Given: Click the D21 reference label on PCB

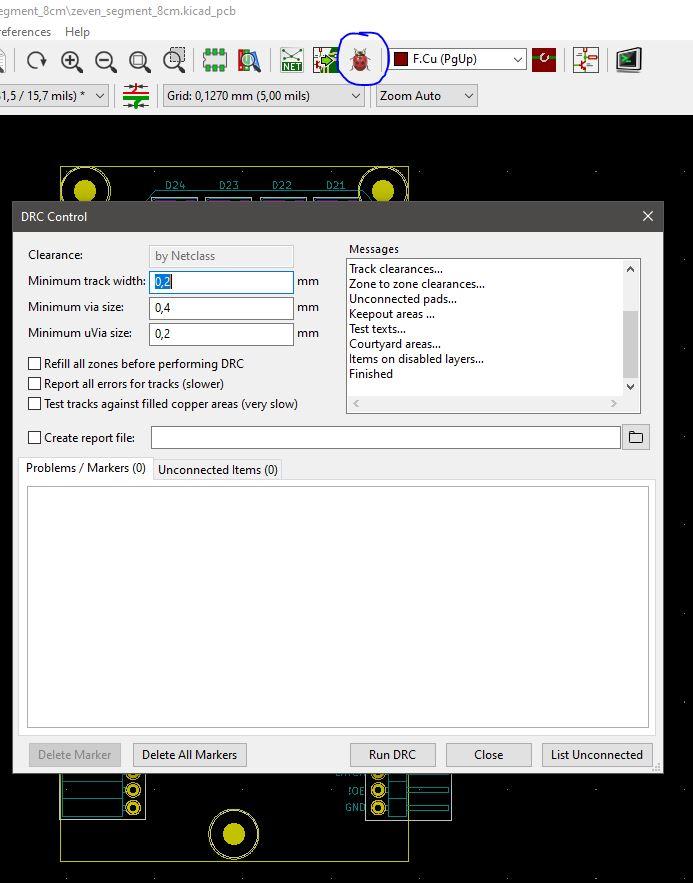Looking at the screenshot, I should (336, 185).
